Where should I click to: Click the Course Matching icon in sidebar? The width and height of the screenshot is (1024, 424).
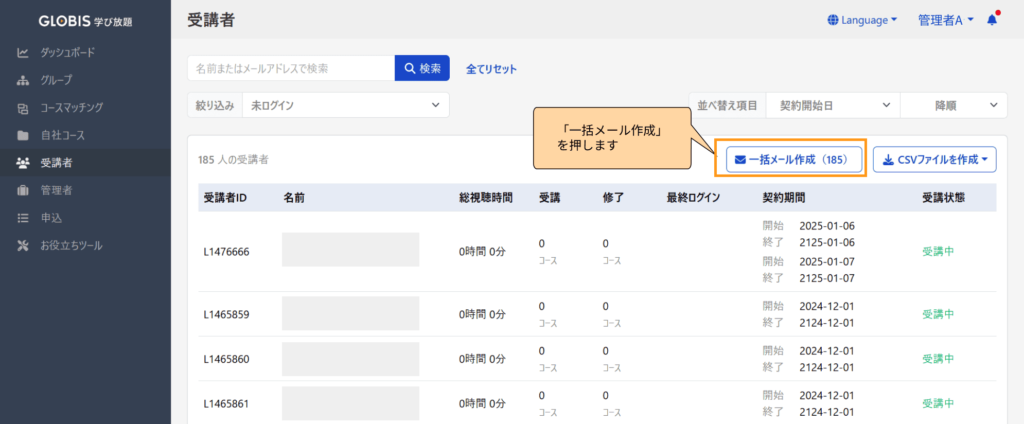[23, 107]
